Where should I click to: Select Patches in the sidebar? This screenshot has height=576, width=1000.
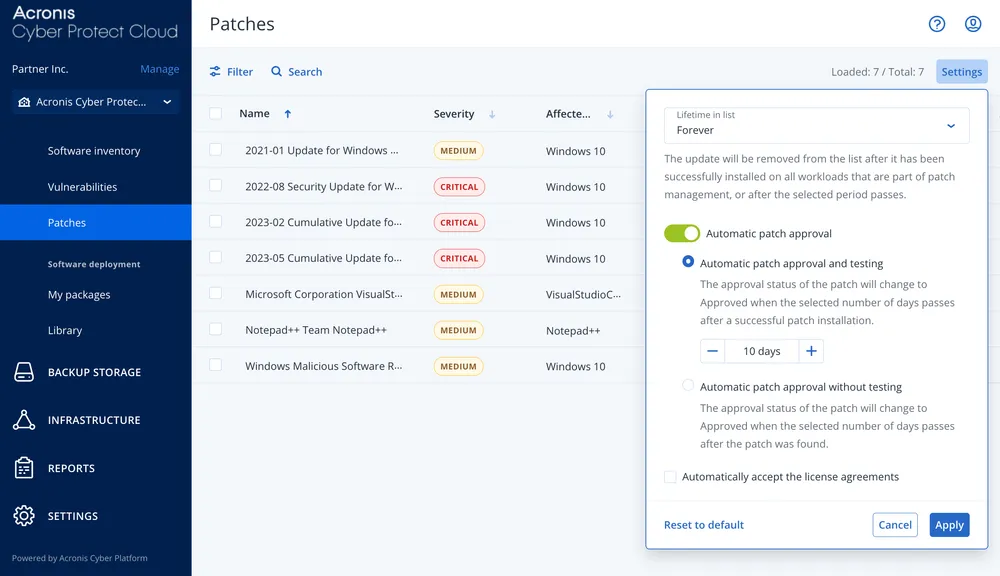click(x=96, y=223)
